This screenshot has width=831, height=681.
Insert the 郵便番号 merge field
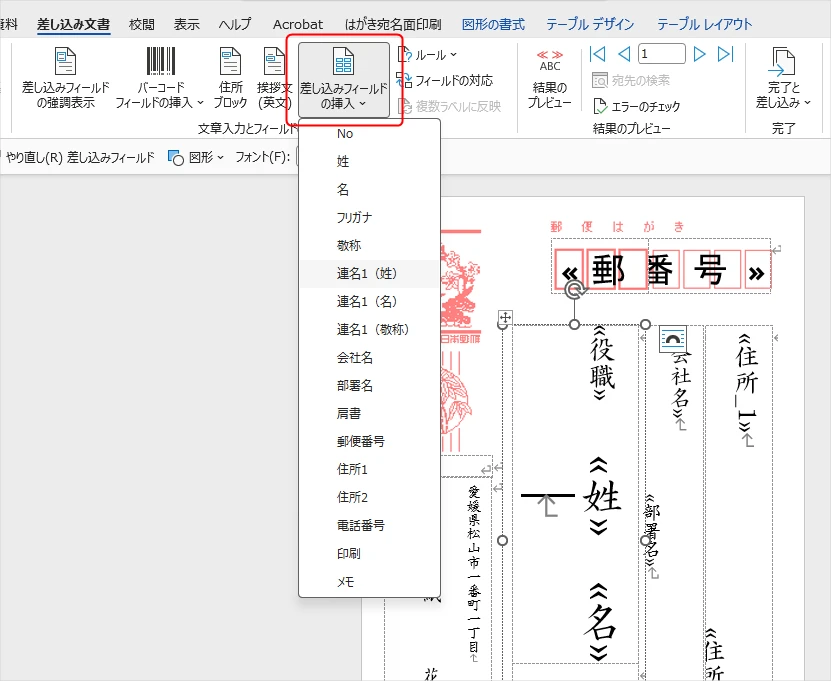coord(360,438)
